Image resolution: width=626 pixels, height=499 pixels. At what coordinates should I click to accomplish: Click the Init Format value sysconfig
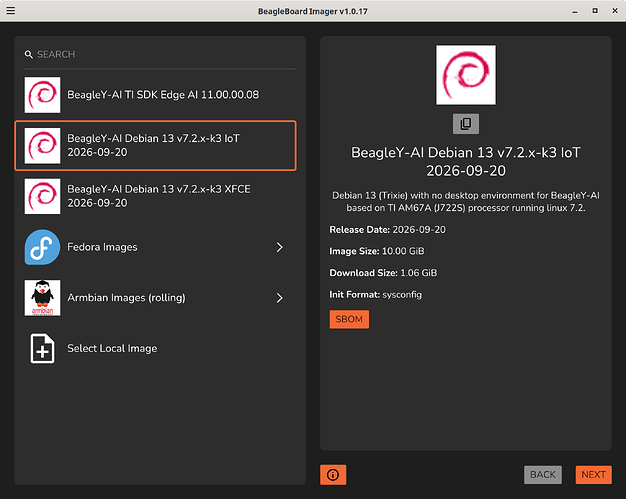click(x=402, y=295)
